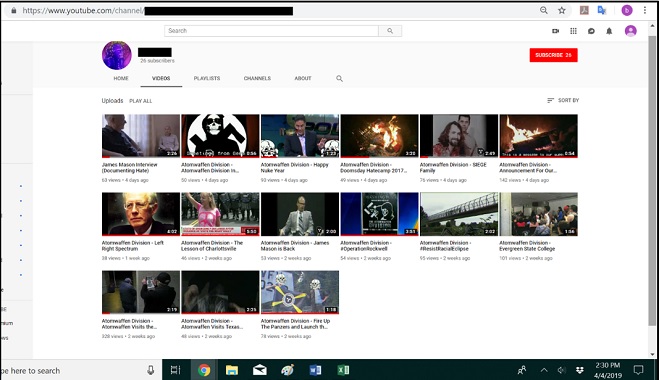Open Excel from the taskbar
This screenshot has width=659, height=380.
click(343, 370)
